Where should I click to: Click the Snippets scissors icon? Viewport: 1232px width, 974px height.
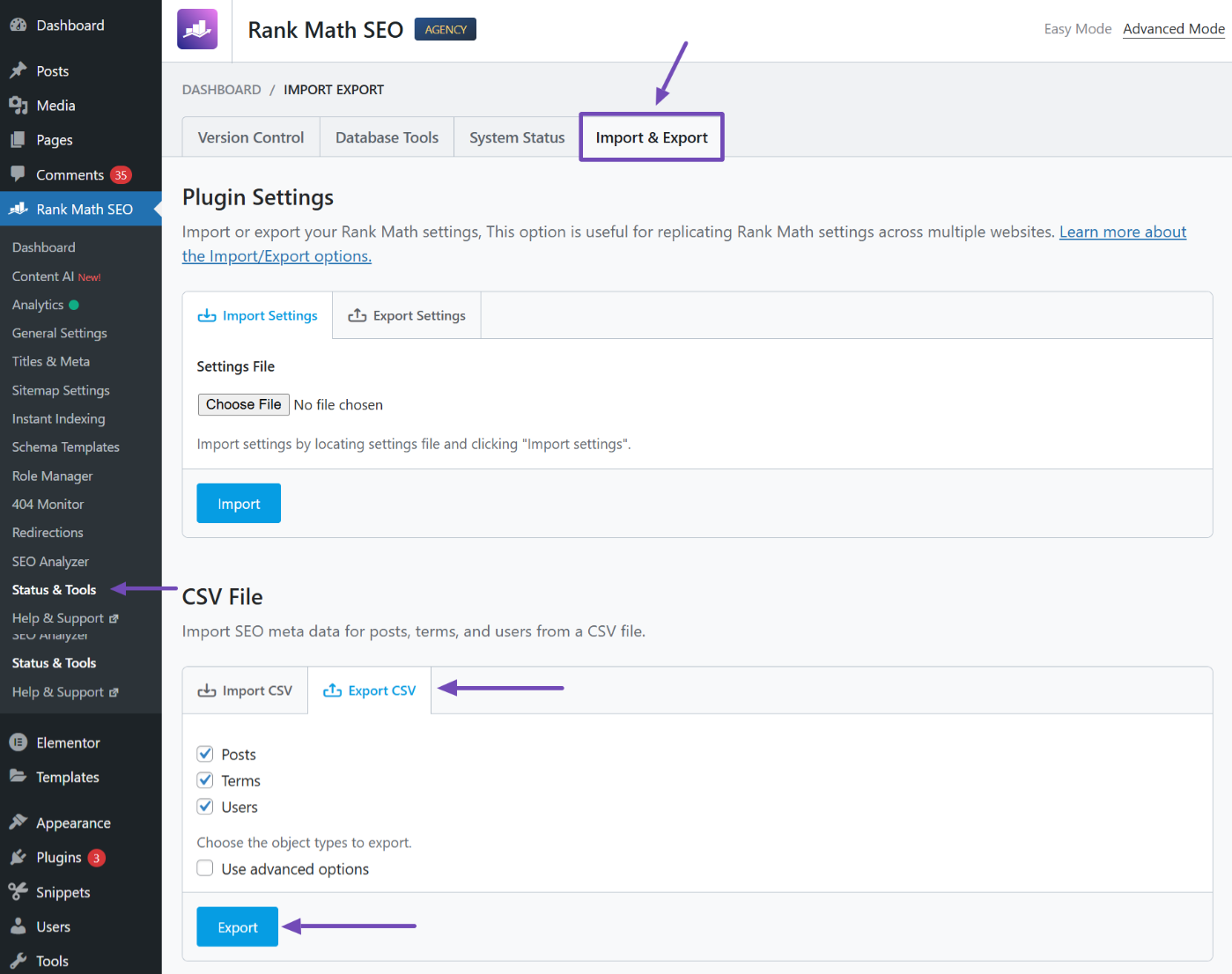pos(18,892)
